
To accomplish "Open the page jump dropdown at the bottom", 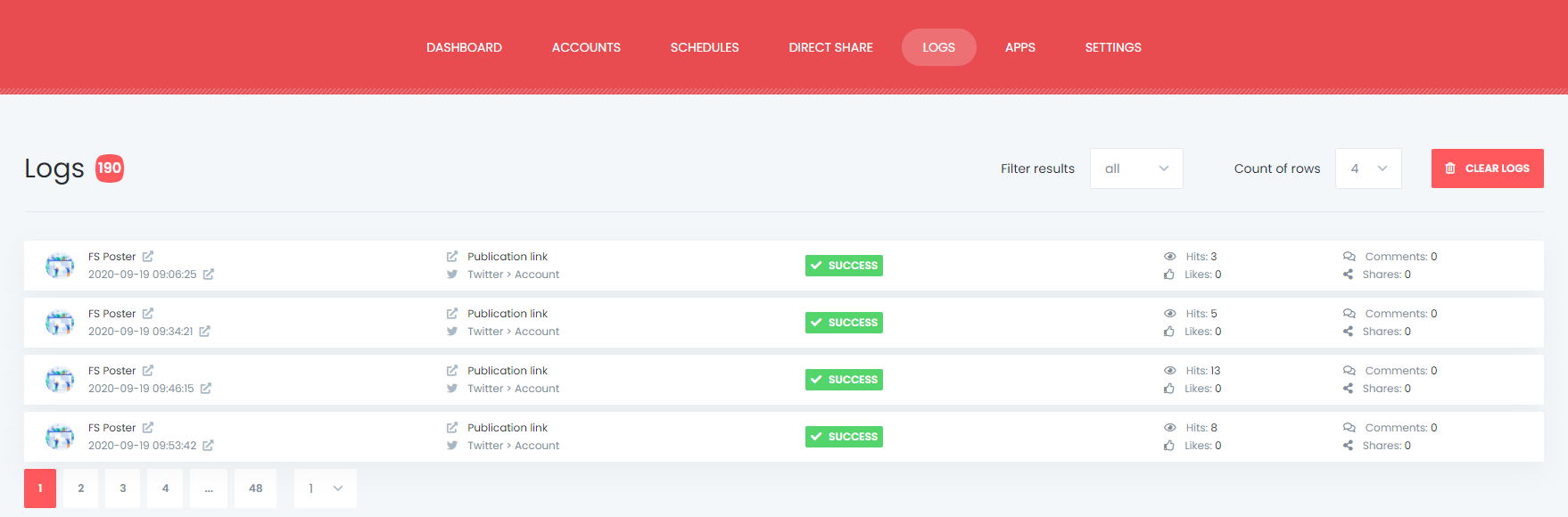I will [x=326, y=488].
